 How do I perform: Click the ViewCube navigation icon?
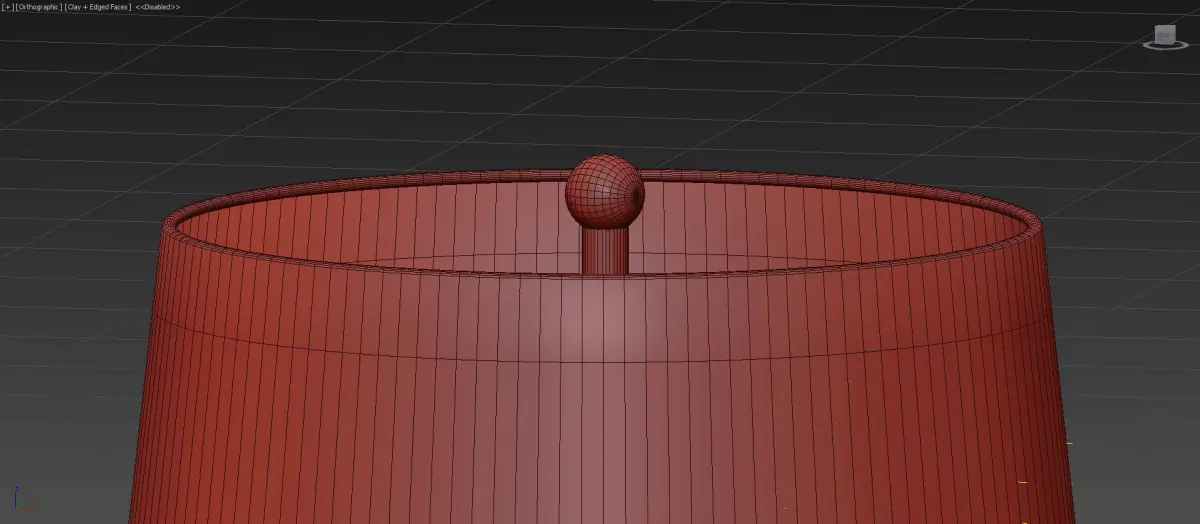point(1164,36)
